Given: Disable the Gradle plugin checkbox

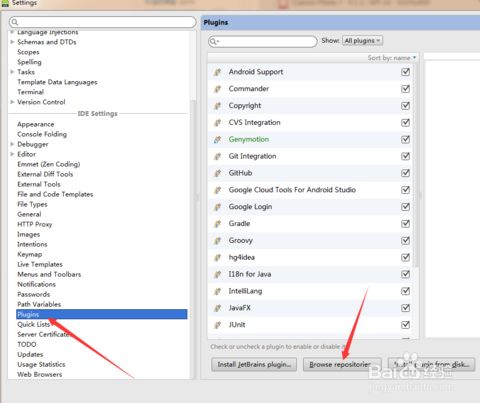Looking at the screenshot, I should 405,224.
